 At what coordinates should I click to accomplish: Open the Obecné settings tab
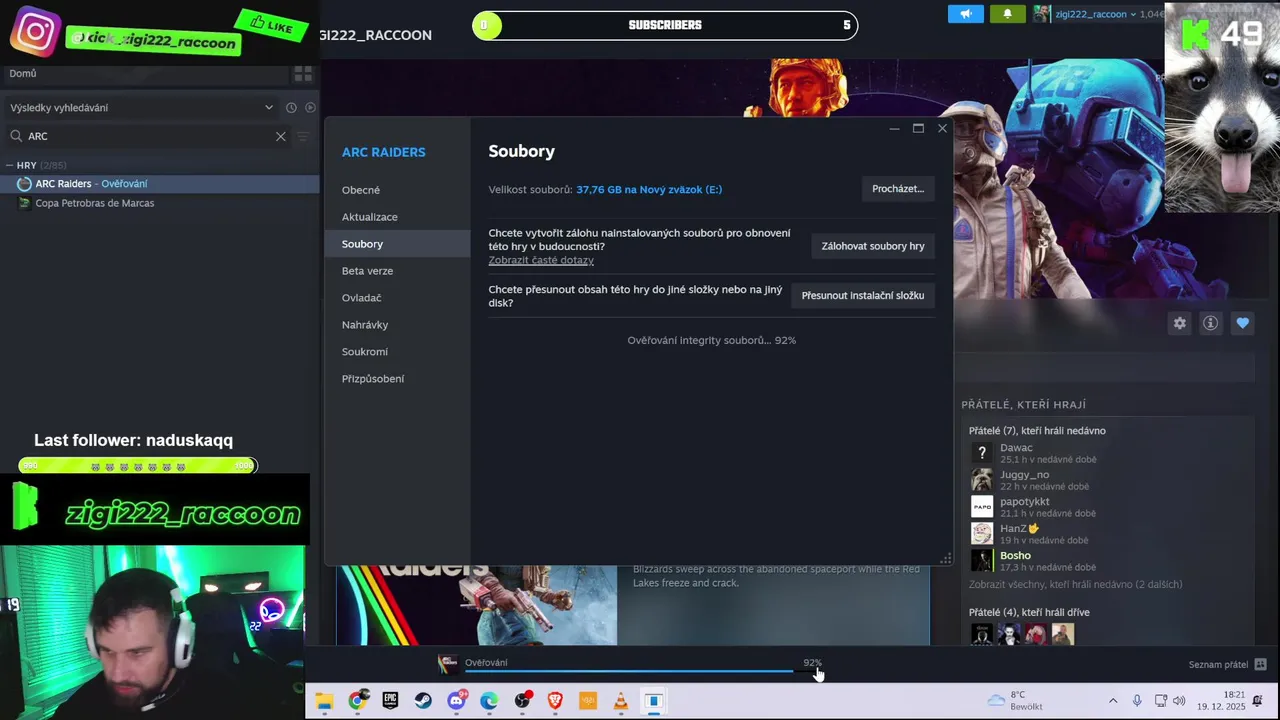pyautogui.click(x=361, y=190)
